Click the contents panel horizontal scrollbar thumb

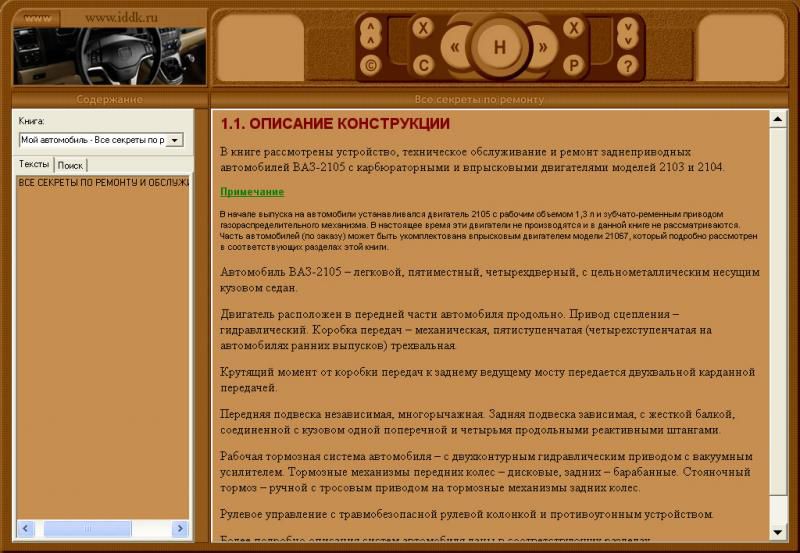coord(87,528)
